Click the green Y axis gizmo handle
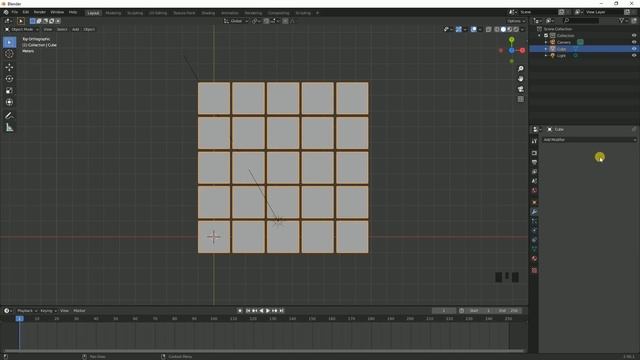 point(511,40)
